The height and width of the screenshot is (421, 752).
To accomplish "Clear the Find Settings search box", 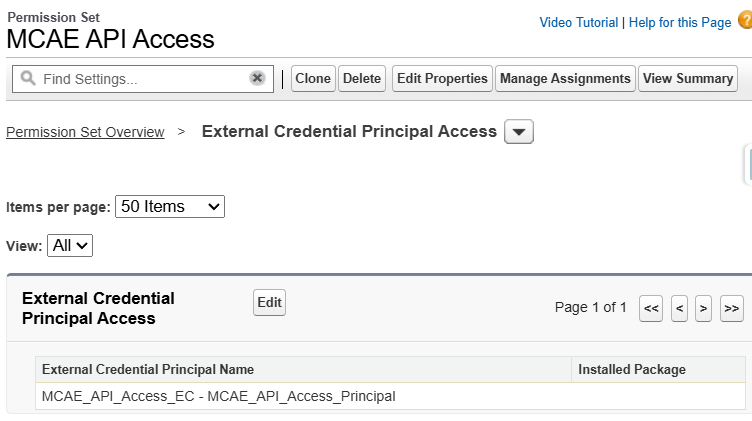I will tap(257, 78).
